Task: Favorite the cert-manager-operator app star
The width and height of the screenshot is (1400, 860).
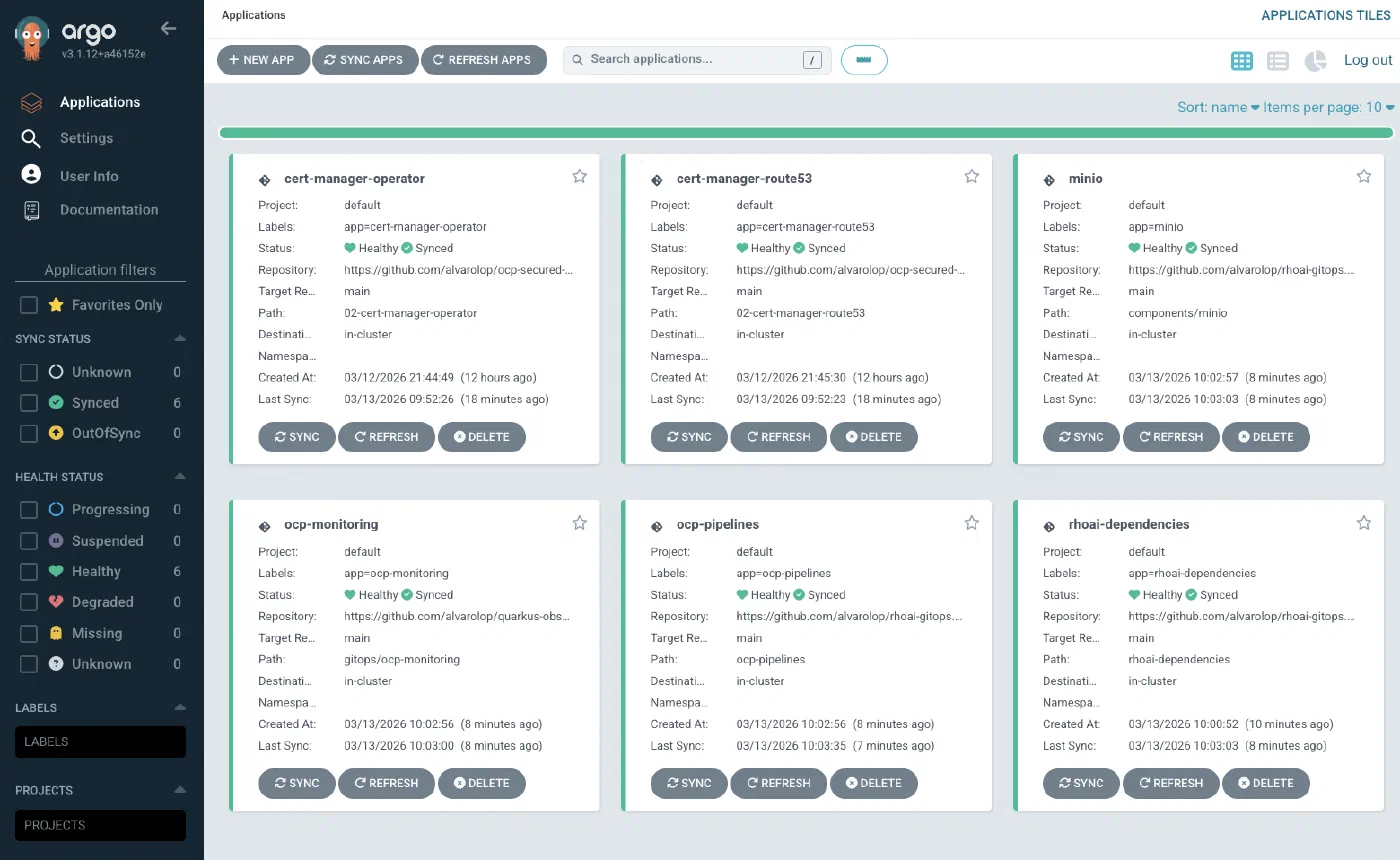Action: pos(579,176)
